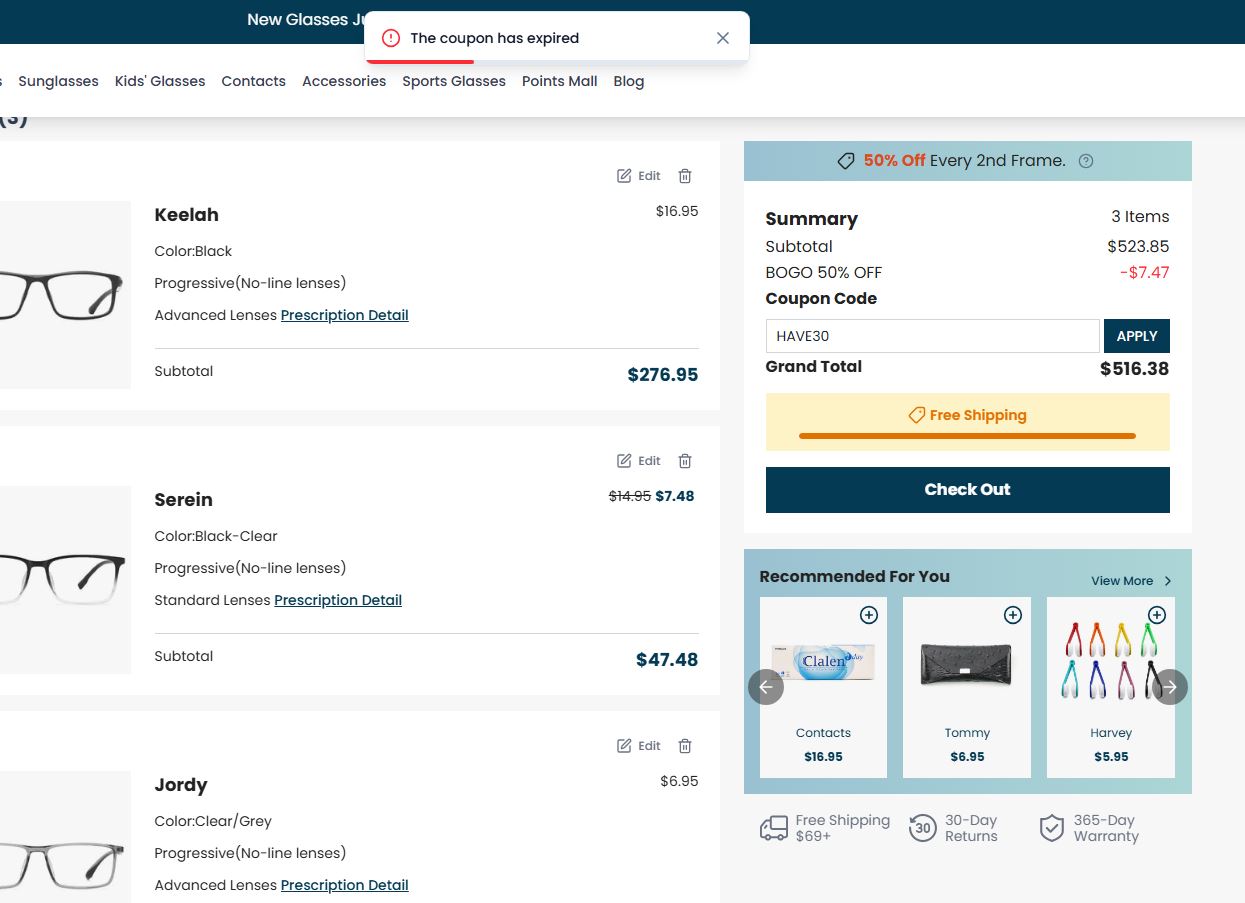Image resolution: width=1245 pixels, height=903 pixels.
Task: Open the Accessories menu
Action: pyautogui.click(x=344, y=81)
